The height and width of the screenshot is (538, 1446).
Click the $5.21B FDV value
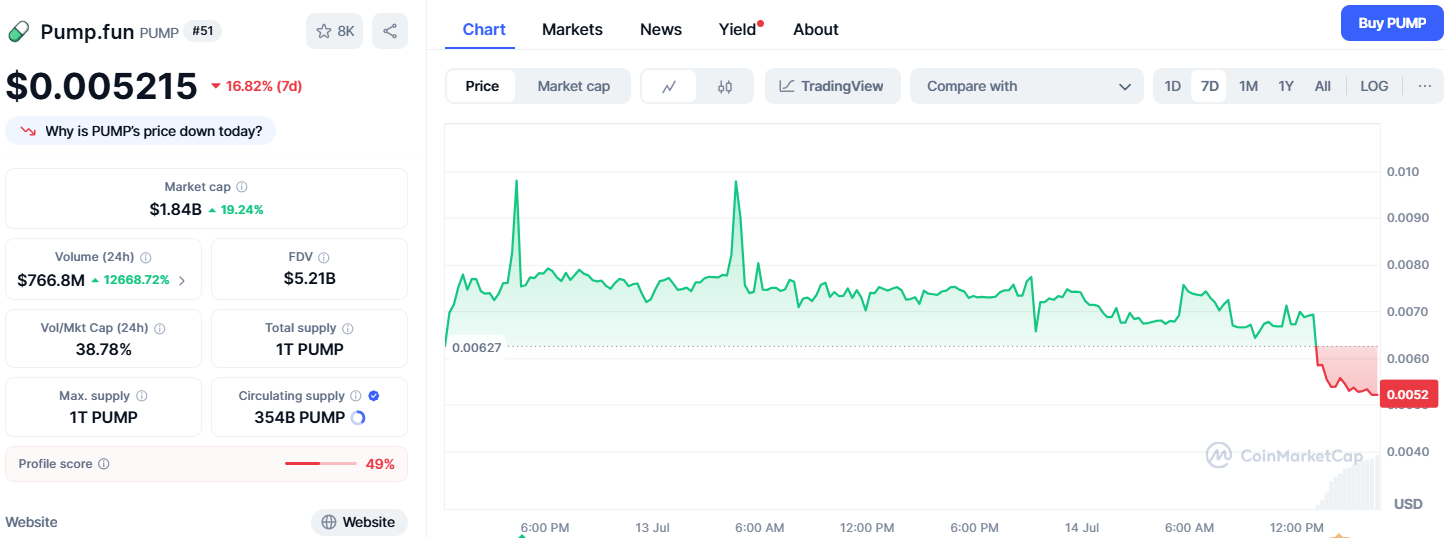coord(310,278)
